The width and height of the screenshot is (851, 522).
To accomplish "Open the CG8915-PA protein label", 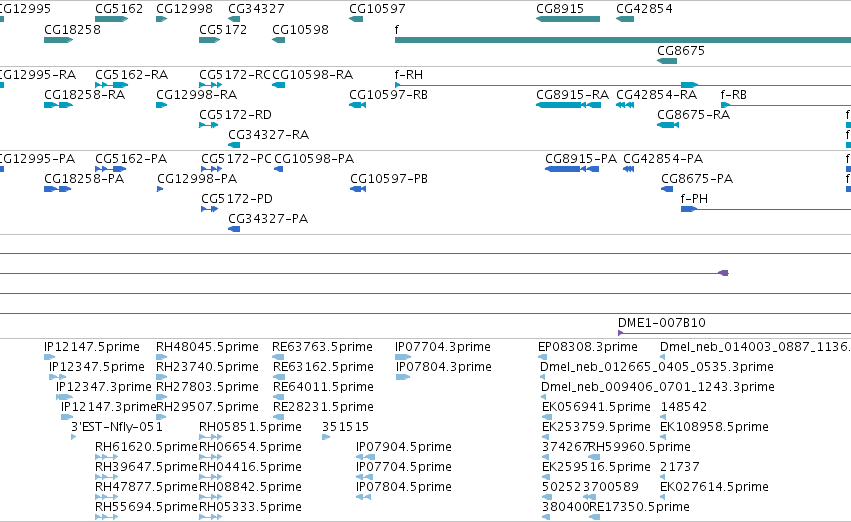I will pyautogui.click(x=581, y=158).
